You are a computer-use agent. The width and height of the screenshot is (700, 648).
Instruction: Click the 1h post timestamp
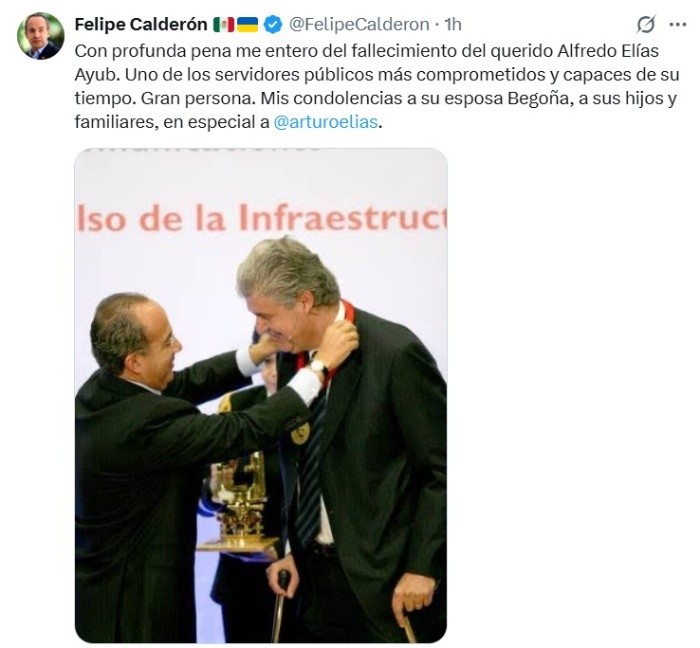[453, 25]
